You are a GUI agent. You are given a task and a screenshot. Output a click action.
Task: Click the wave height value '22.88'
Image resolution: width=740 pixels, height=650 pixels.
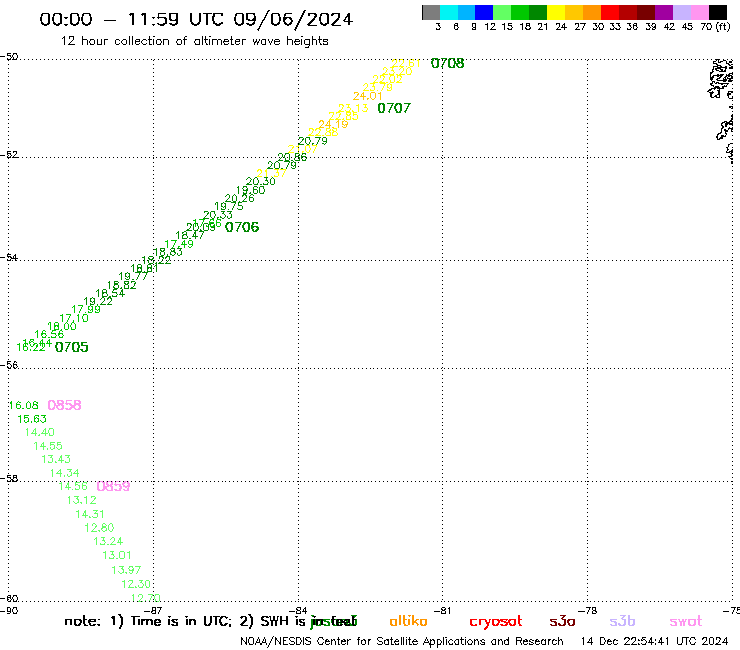(323, 132)
